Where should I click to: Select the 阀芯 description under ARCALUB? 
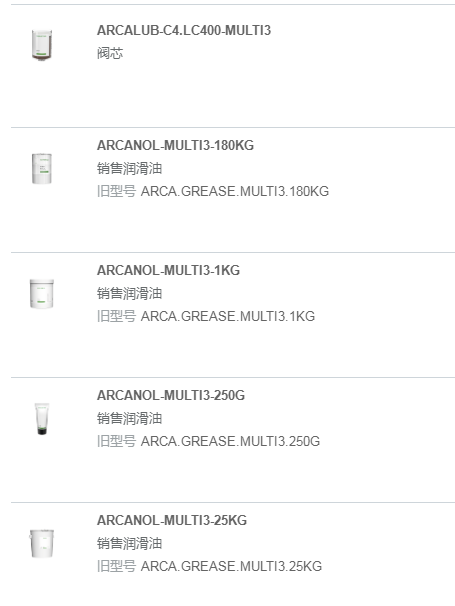(110, 53)
